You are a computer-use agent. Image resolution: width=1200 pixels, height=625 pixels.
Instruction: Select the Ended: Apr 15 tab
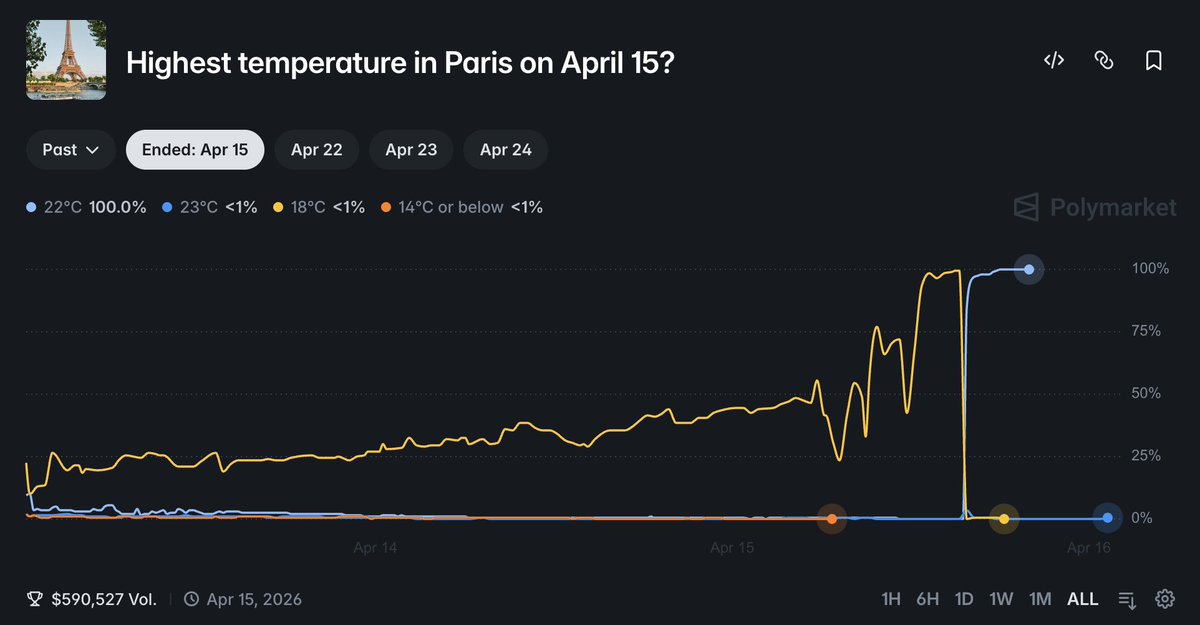pyautogui.click(x=194, y=149)
